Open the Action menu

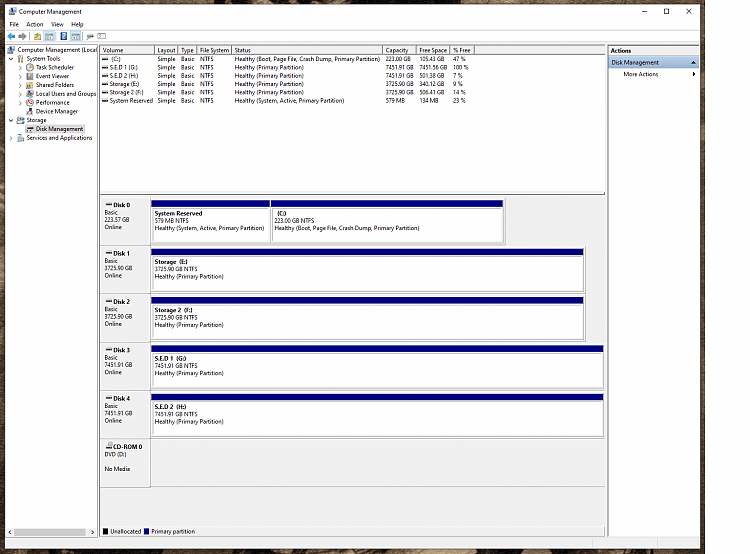pyautogui.click(x=34, y=24)
